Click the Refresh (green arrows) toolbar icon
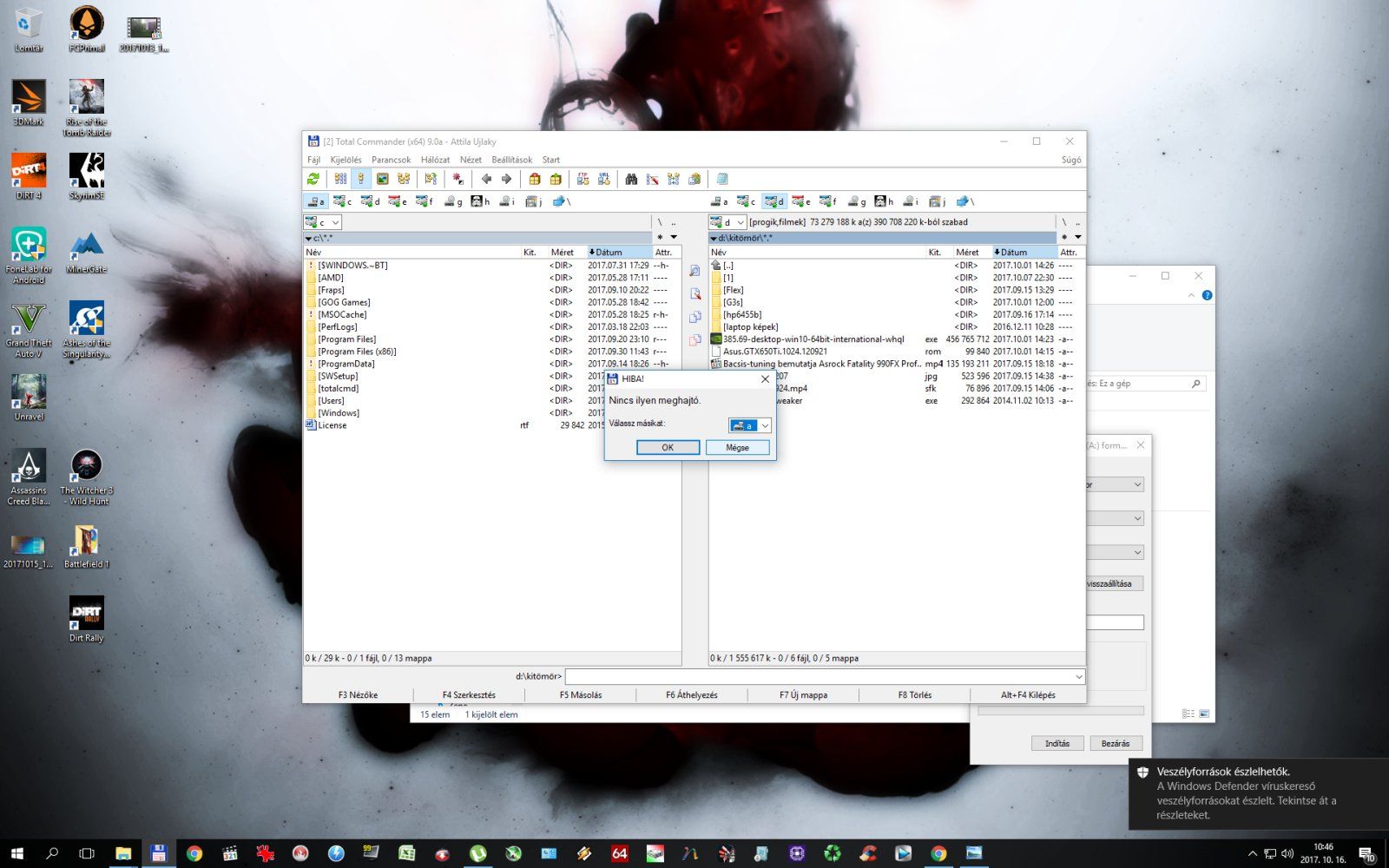Image resolution: width=1389 pixels, height=868 pixels. (313, 179)
